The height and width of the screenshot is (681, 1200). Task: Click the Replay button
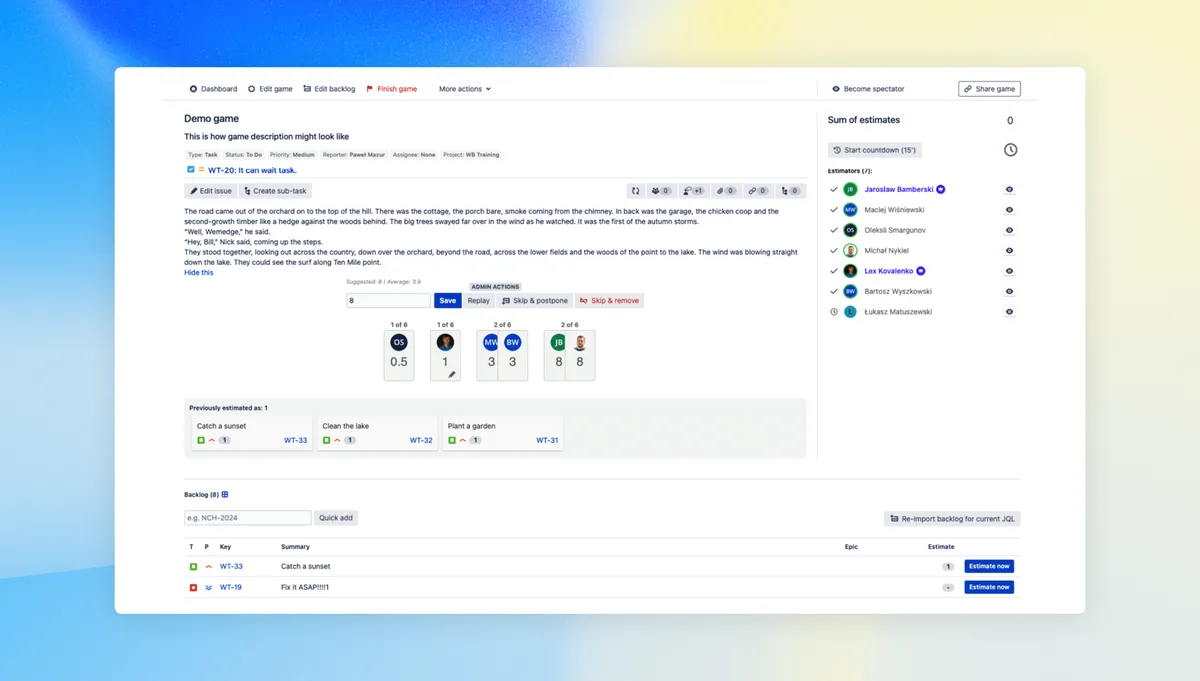(479, 301)
